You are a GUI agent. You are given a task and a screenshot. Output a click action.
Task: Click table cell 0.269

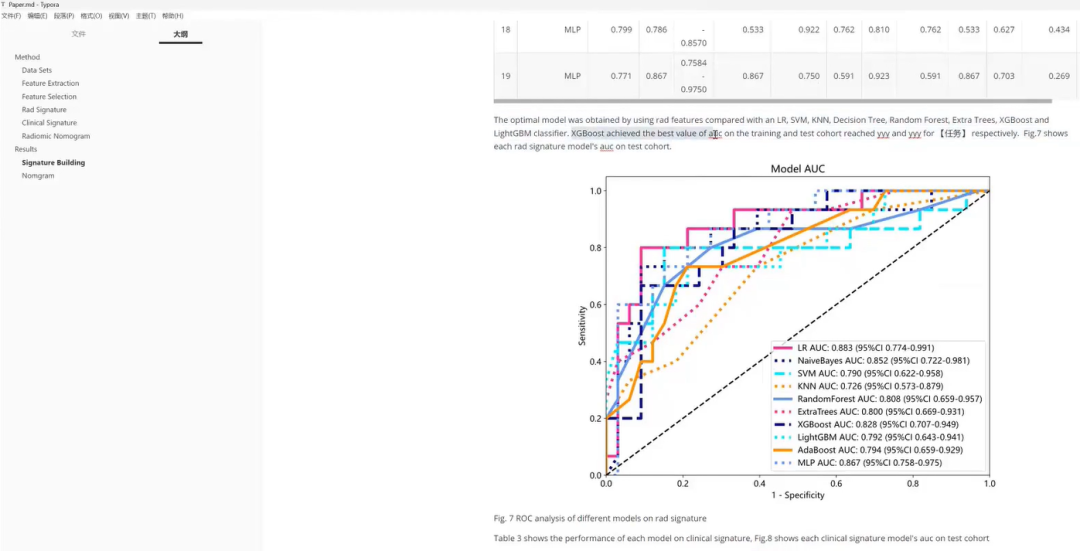(1059, 76)
